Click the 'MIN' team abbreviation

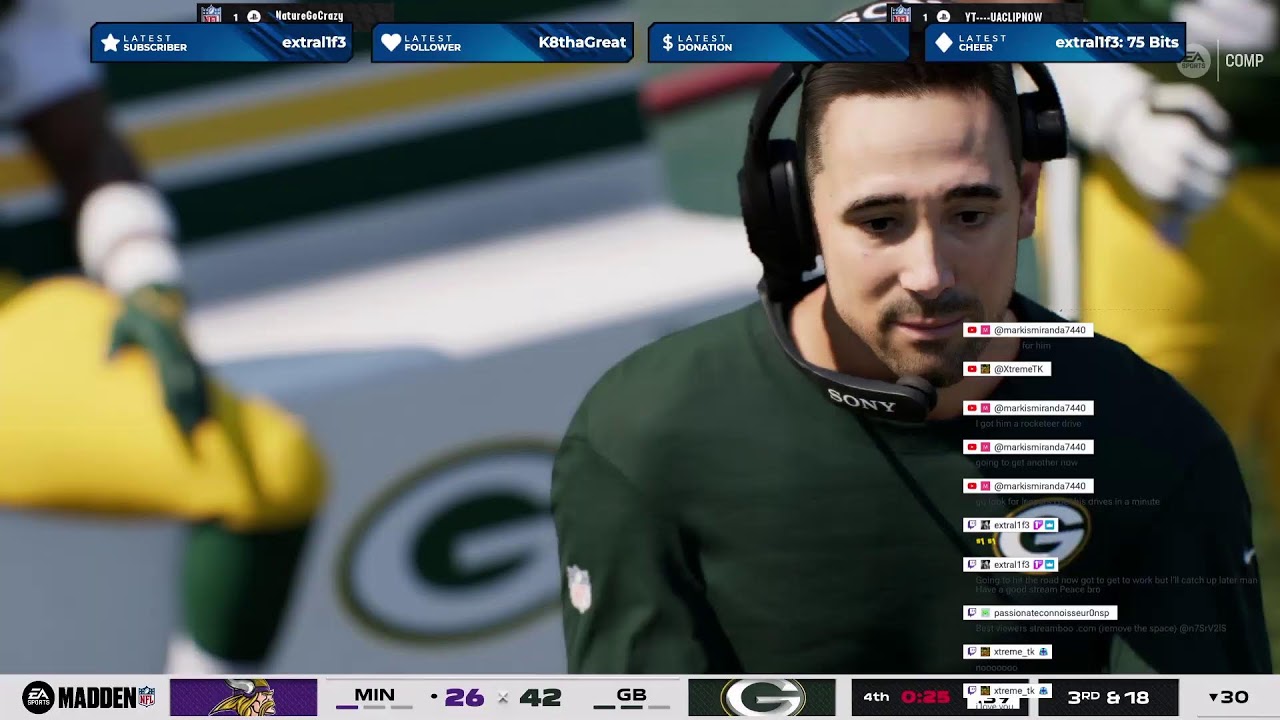[x=374, y=694]
